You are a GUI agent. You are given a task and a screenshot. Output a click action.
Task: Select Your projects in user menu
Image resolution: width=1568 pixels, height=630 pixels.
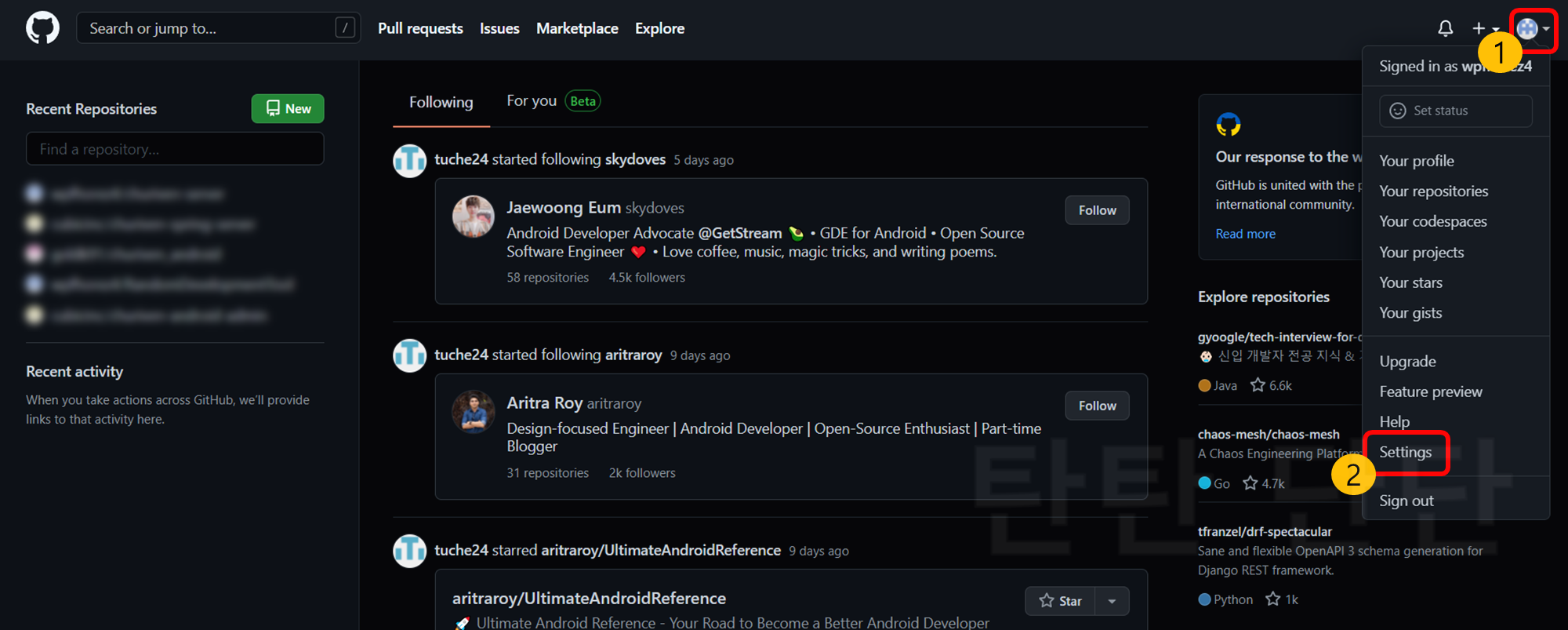[1421, 253]
